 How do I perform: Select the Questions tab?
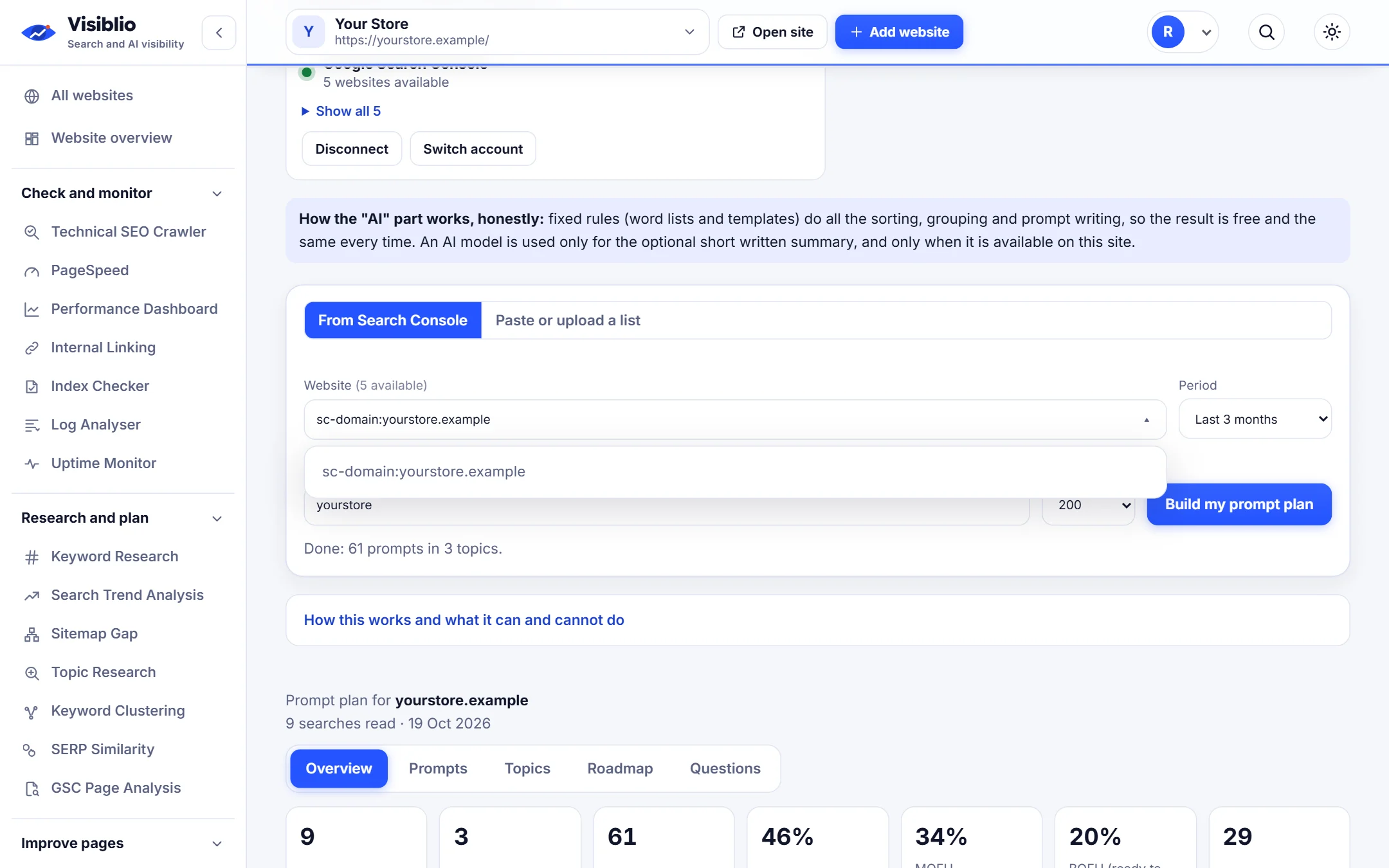(x=725, y=769)
